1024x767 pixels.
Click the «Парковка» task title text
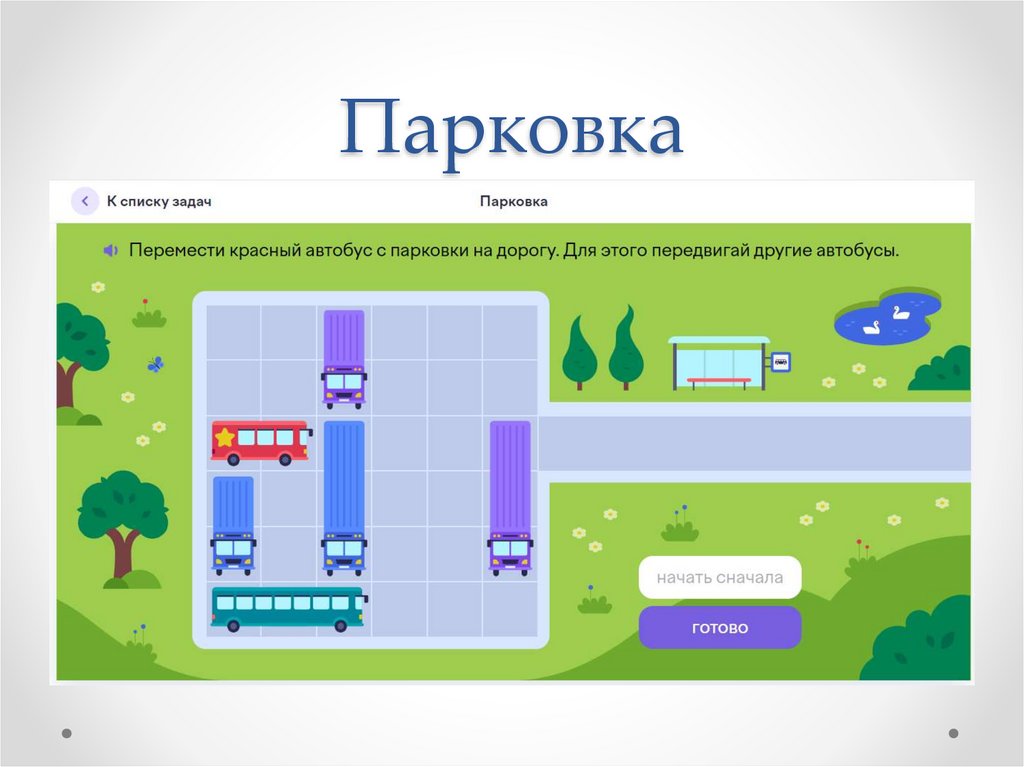513,201
